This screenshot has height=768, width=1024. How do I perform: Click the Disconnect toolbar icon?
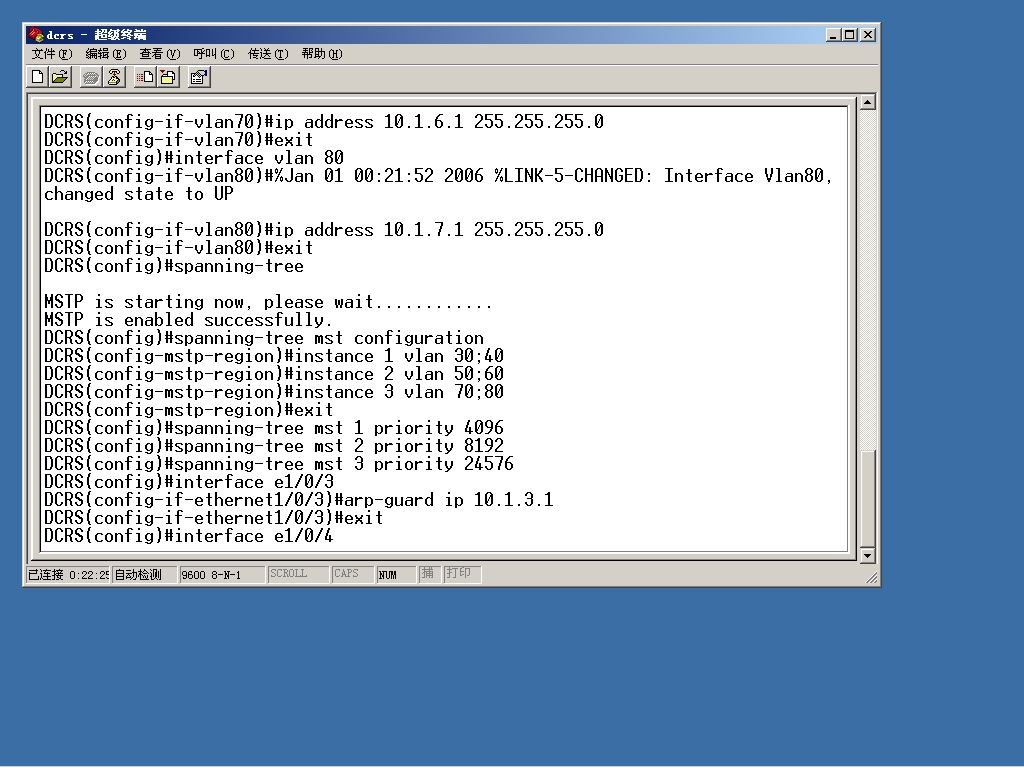114,77
